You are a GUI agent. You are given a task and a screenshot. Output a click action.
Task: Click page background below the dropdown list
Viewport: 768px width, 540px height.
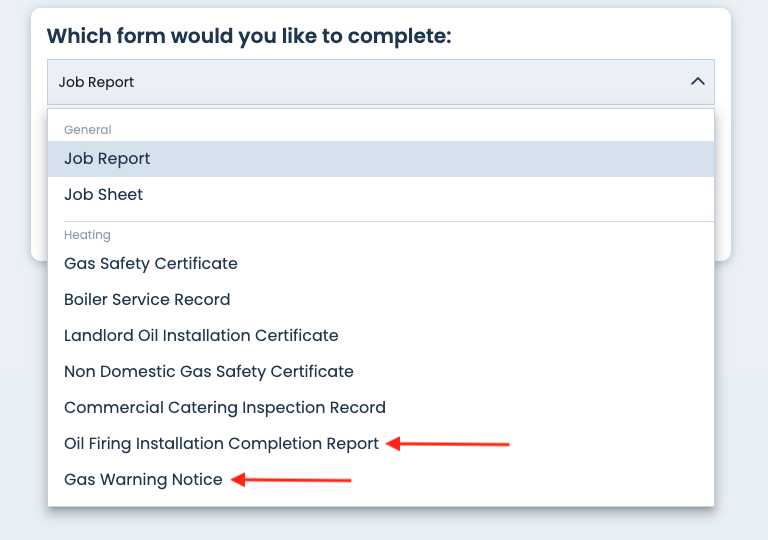[380, 524]
